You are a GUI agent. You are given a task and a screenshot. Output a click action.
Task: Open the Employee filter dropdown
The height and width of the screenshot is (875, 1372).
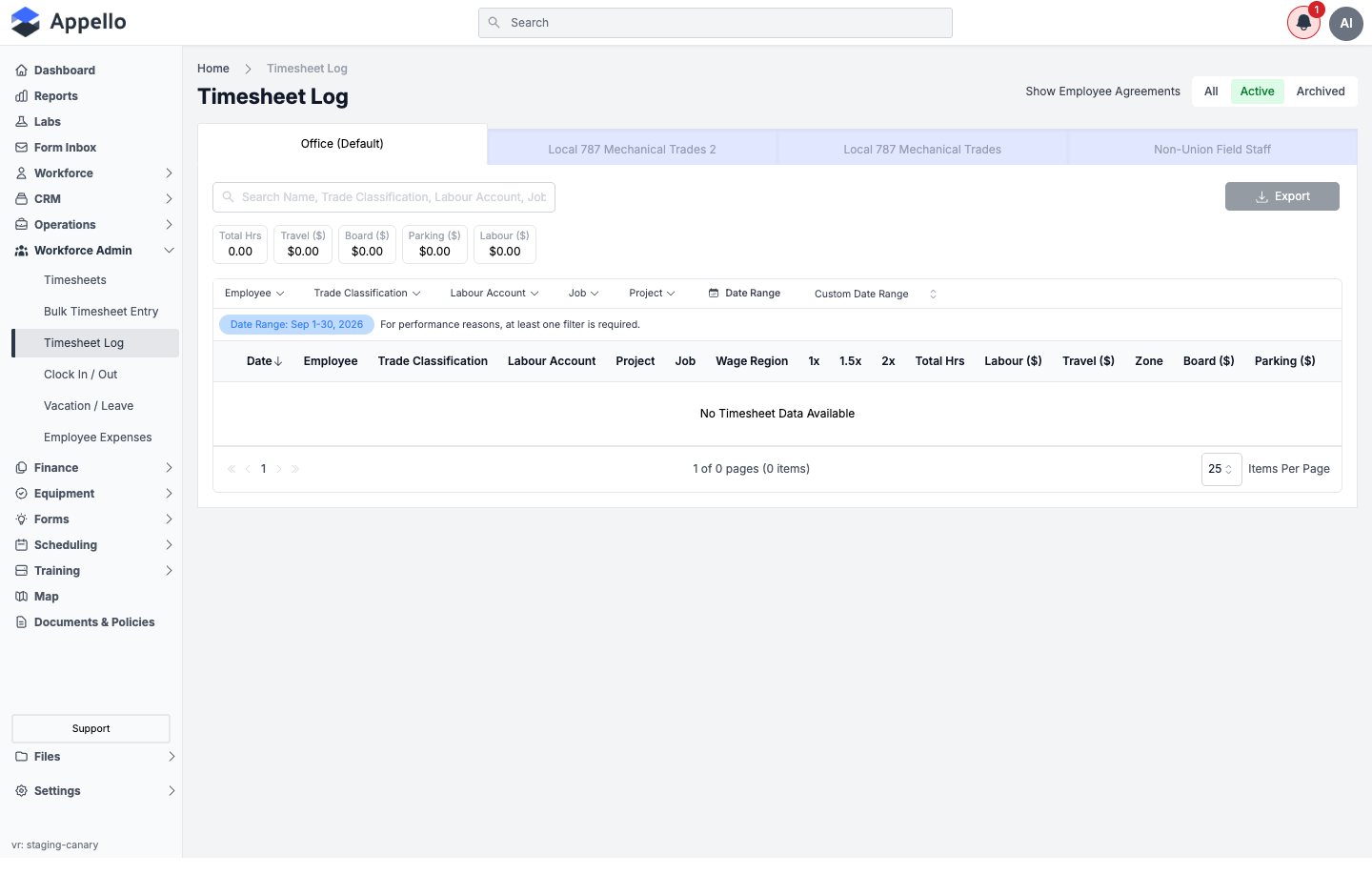tap(254, 294)
